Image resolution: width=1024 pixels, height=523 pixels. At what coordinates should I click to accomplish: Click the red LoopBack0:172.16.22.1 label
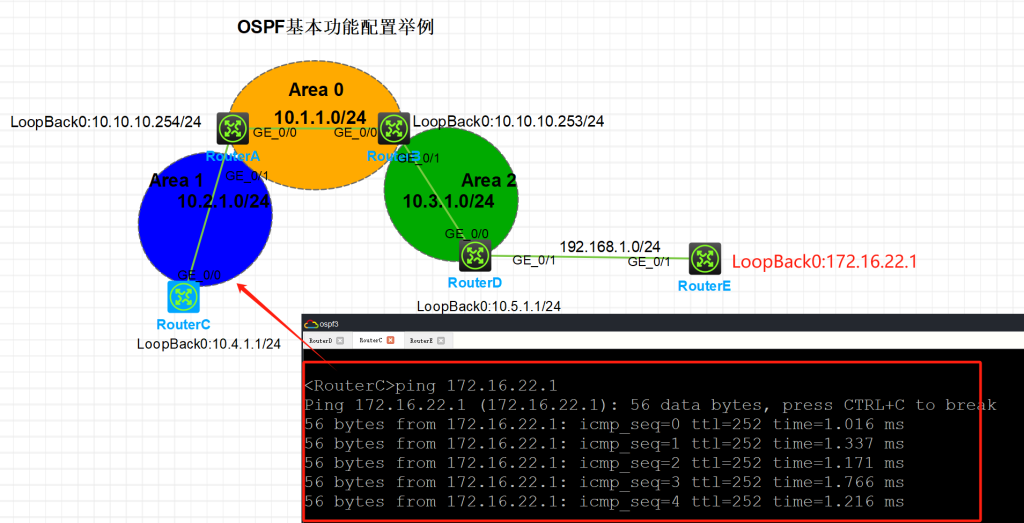click(825, 262)
